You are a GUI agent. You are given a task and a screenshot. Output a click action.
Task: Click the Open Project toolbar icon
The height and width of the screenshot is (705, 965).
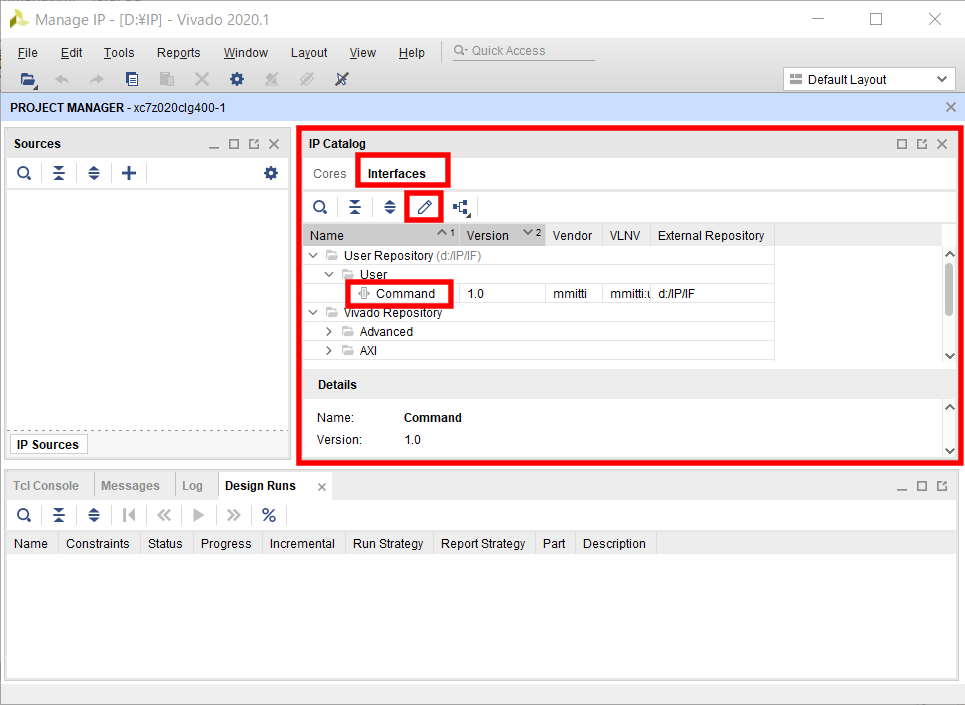point(28,79)
